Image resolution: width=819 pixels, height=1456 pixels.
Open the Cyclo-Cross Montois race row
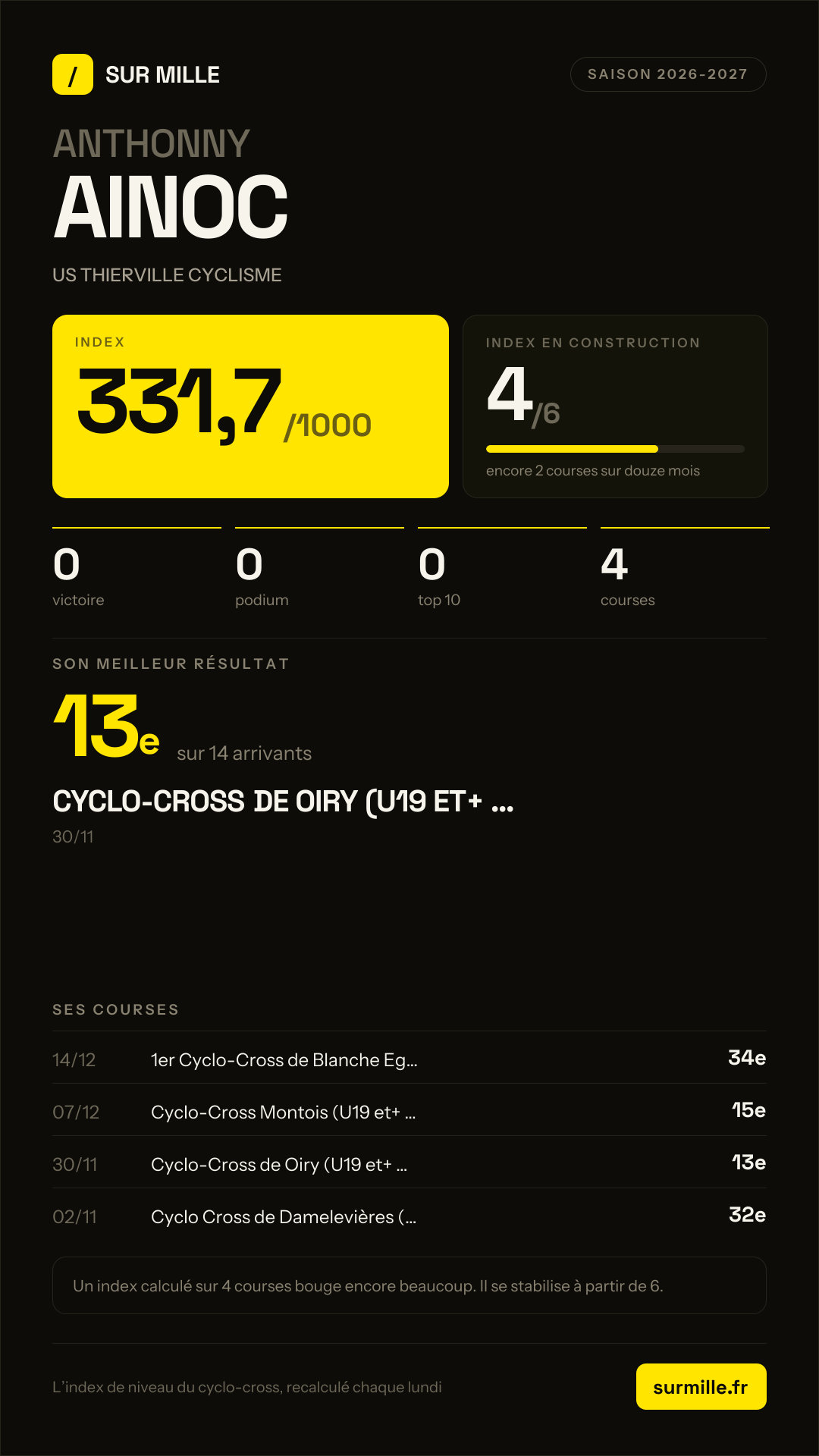pyautogui.click(x=409, y=1110)
